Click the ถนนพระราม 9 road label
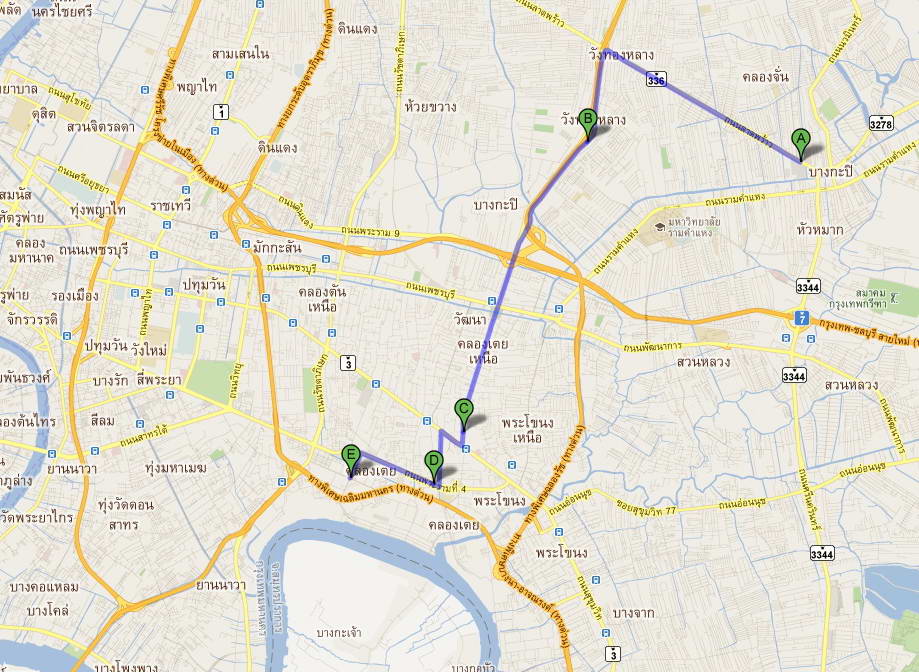 370,233
